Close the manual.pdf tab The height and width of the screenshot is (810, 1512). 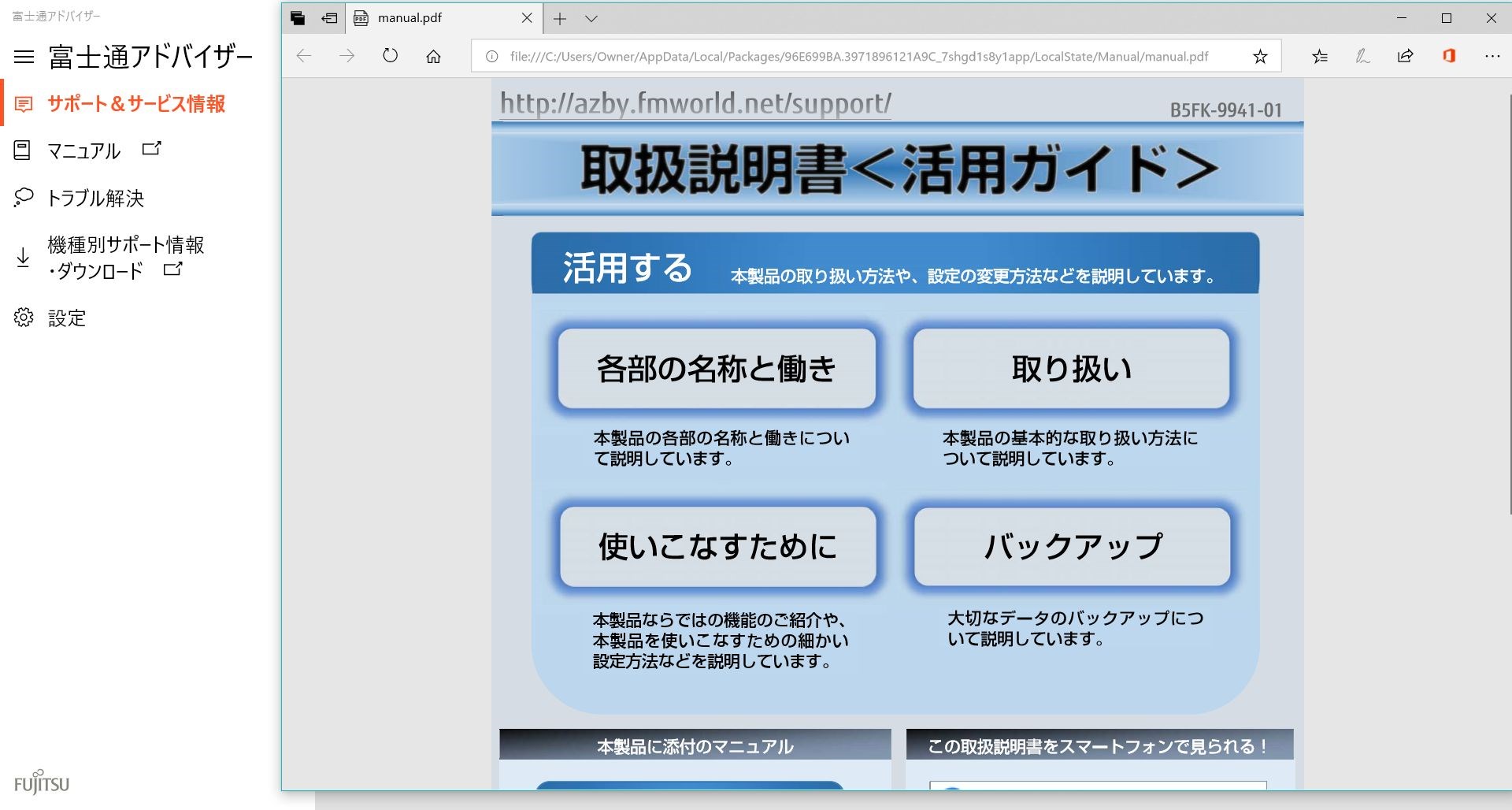pos(527,18)
